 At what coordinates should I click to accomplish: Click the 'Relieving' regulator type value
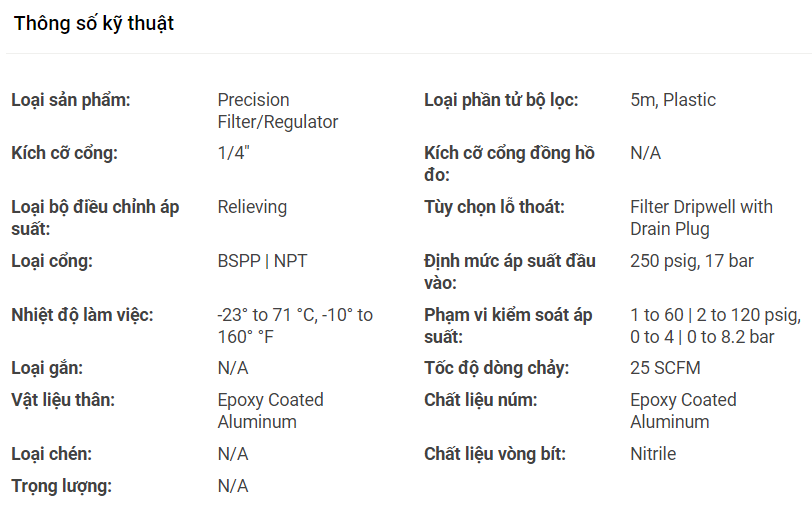click(252, 207)
